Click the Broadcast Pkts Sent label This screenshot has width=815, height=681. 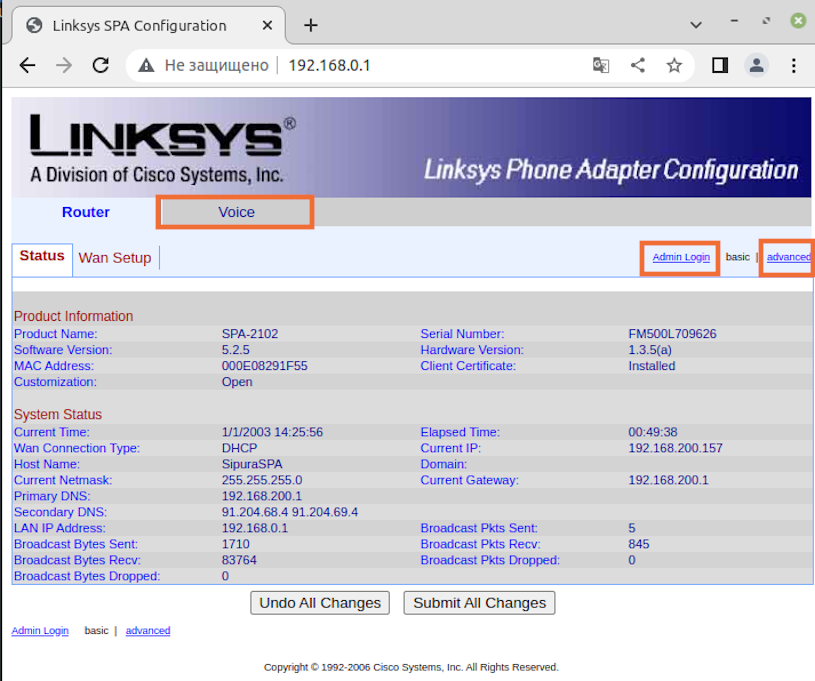click(479, 528)
